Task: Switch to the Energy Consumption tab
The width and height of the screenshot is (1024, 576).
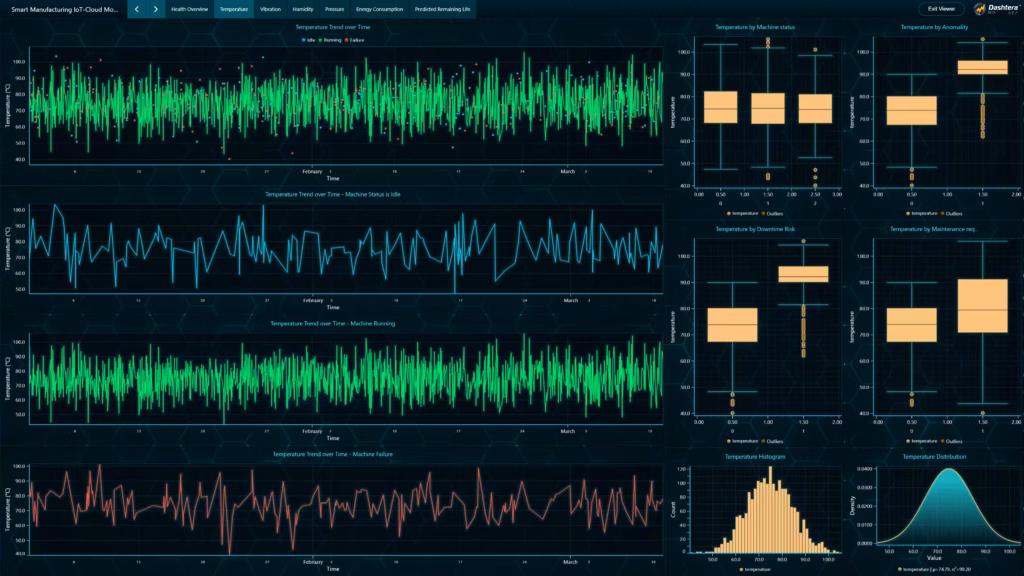Action: coord(378,8)
